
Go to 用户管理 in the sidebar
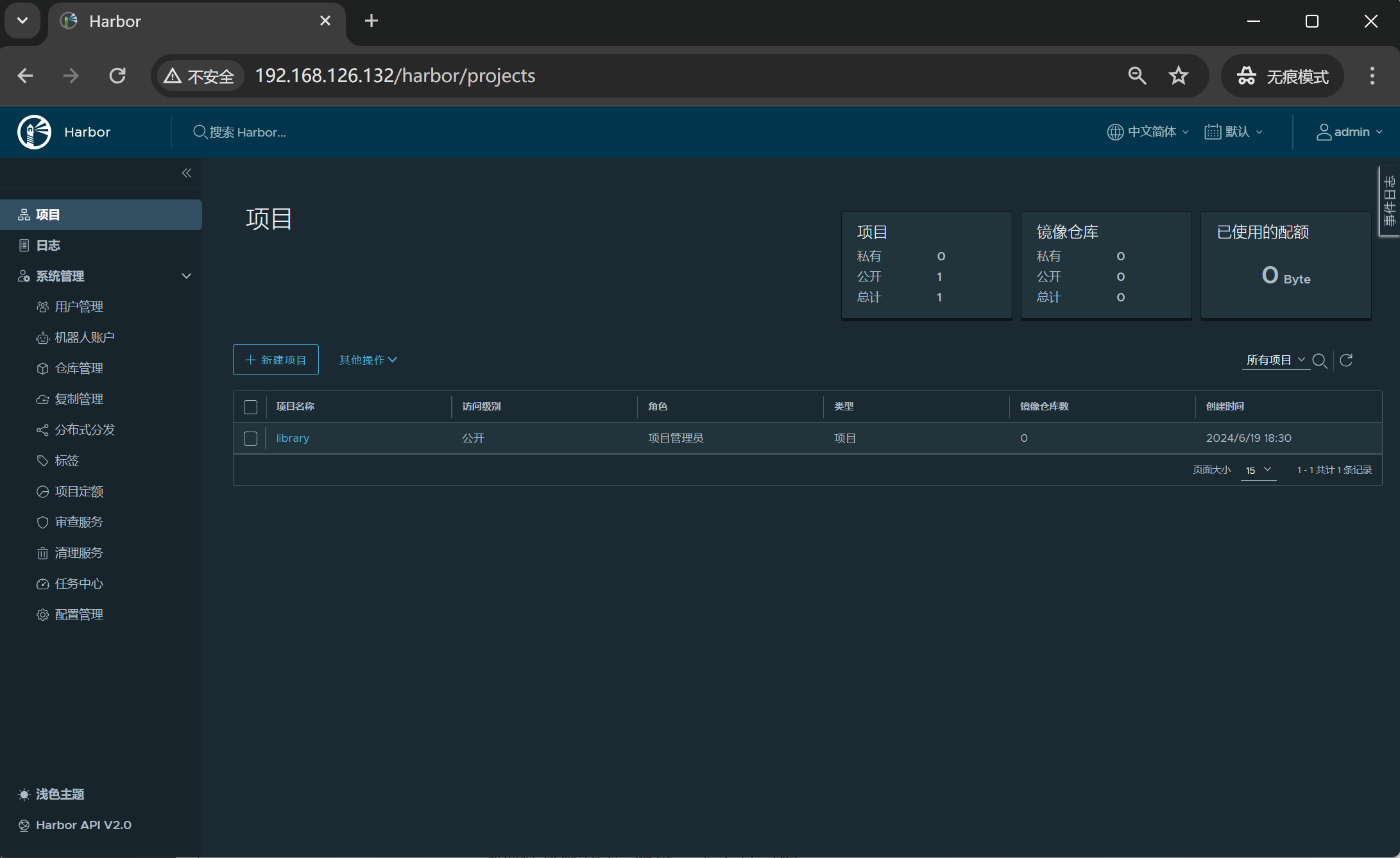point(78,307)
